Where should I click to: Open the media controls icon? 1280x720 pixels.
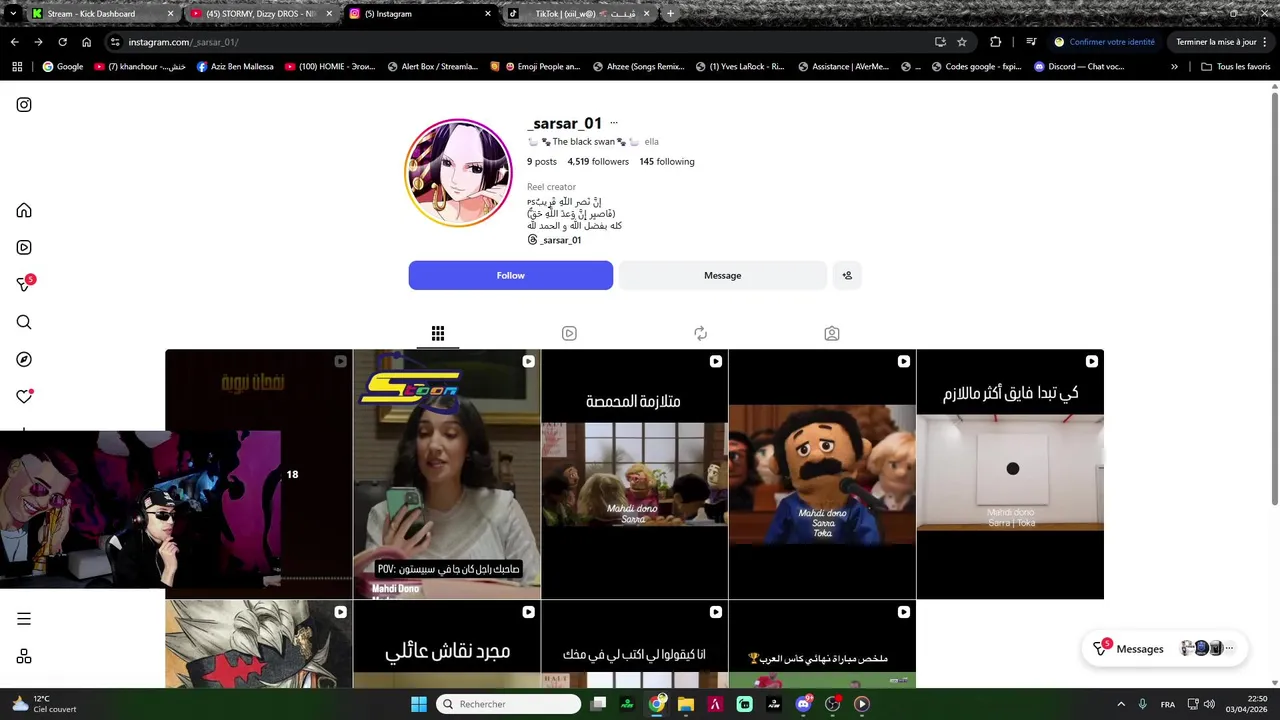tap(1031, 42)
